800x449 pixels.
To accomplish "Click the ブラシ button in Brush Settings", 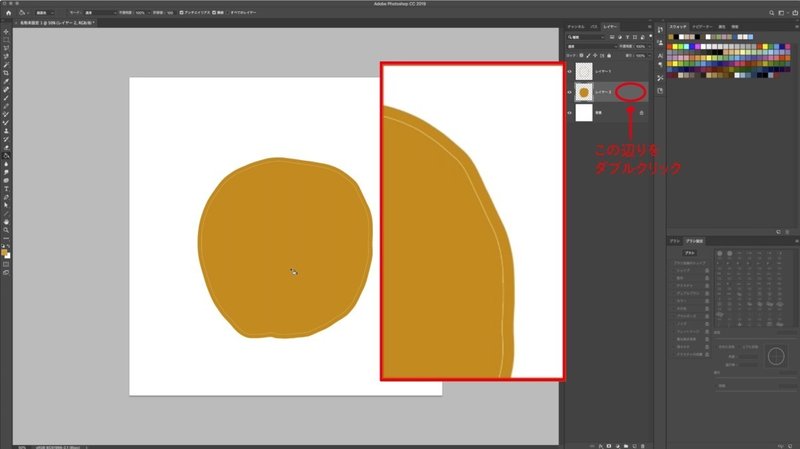I will 690,253.
